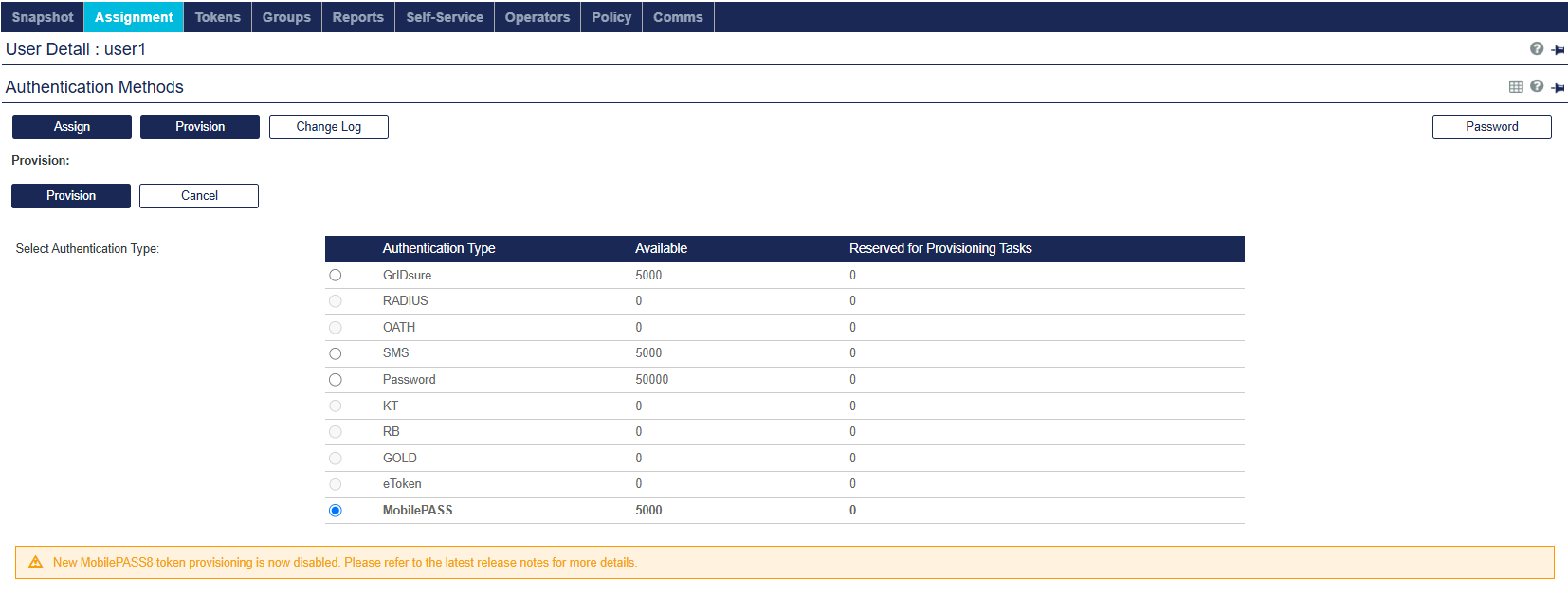Viewport: 1568px width, 595px height.
Task: Click the OATH label
Action: [x=399, y=327]
